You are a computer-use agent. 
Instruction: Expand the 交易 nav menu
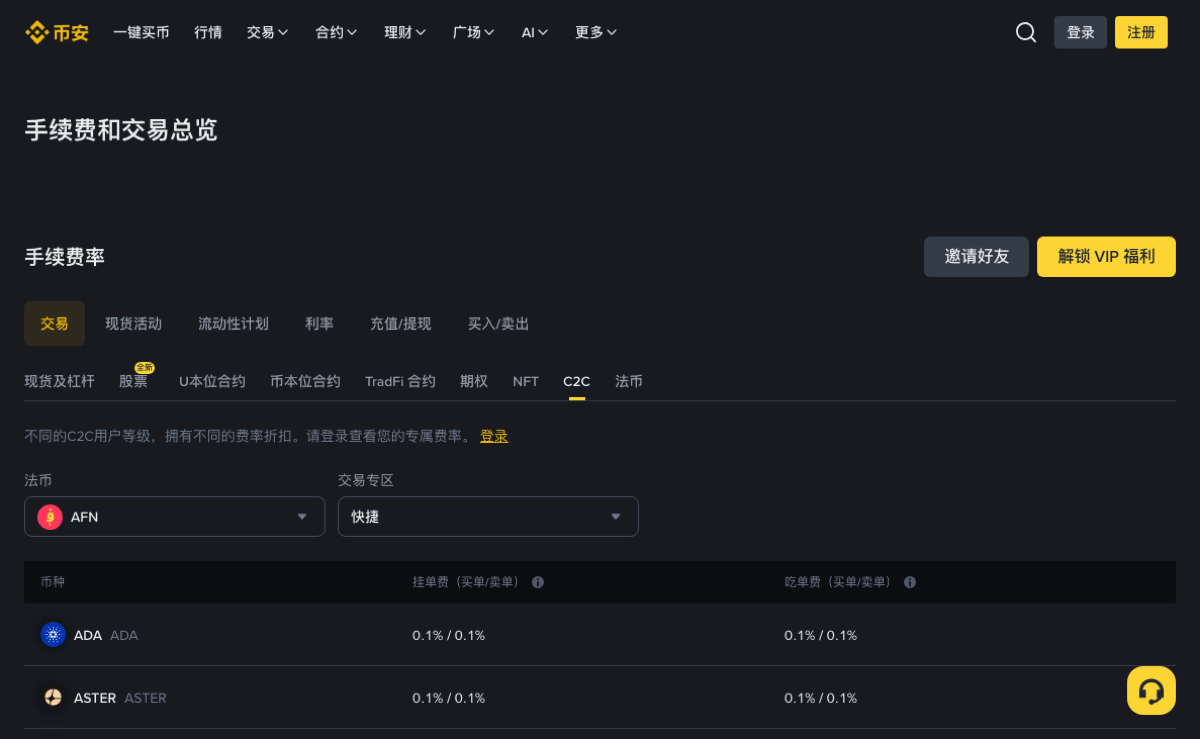pos(268,32)
